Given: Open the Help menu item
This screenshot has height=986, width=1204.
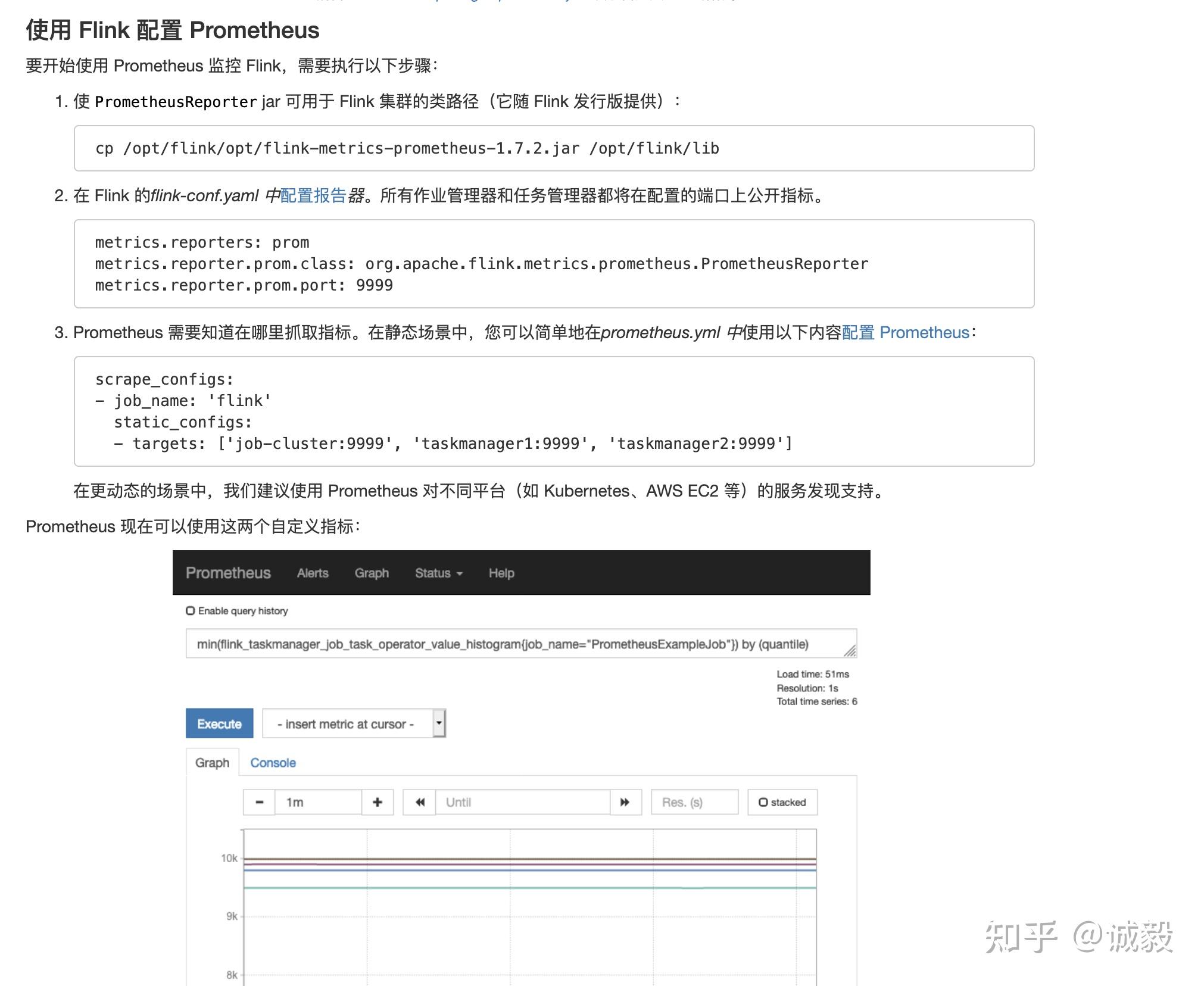Looking at the screenshot, I should tap(501, 572).
